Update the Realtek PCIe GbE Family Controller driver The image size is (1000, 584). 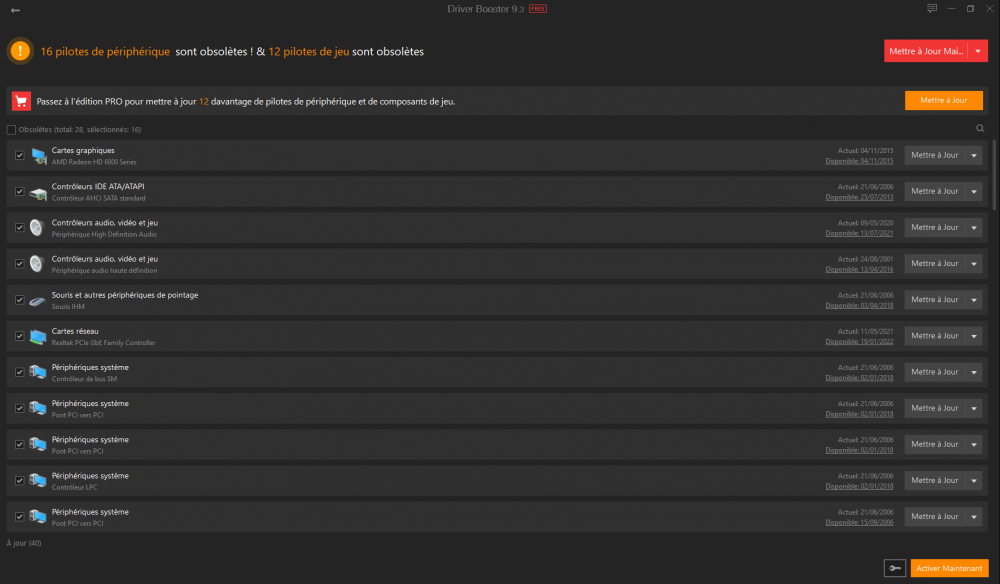pos(935,336)
